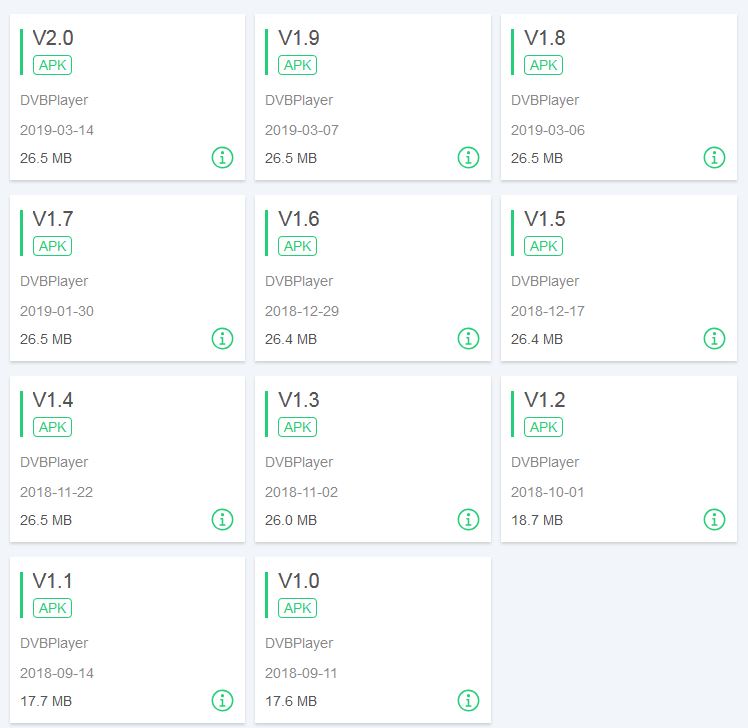
Task: Open info icon for V1.9 release
Action: pyautogui.click(x=468, y=157)
